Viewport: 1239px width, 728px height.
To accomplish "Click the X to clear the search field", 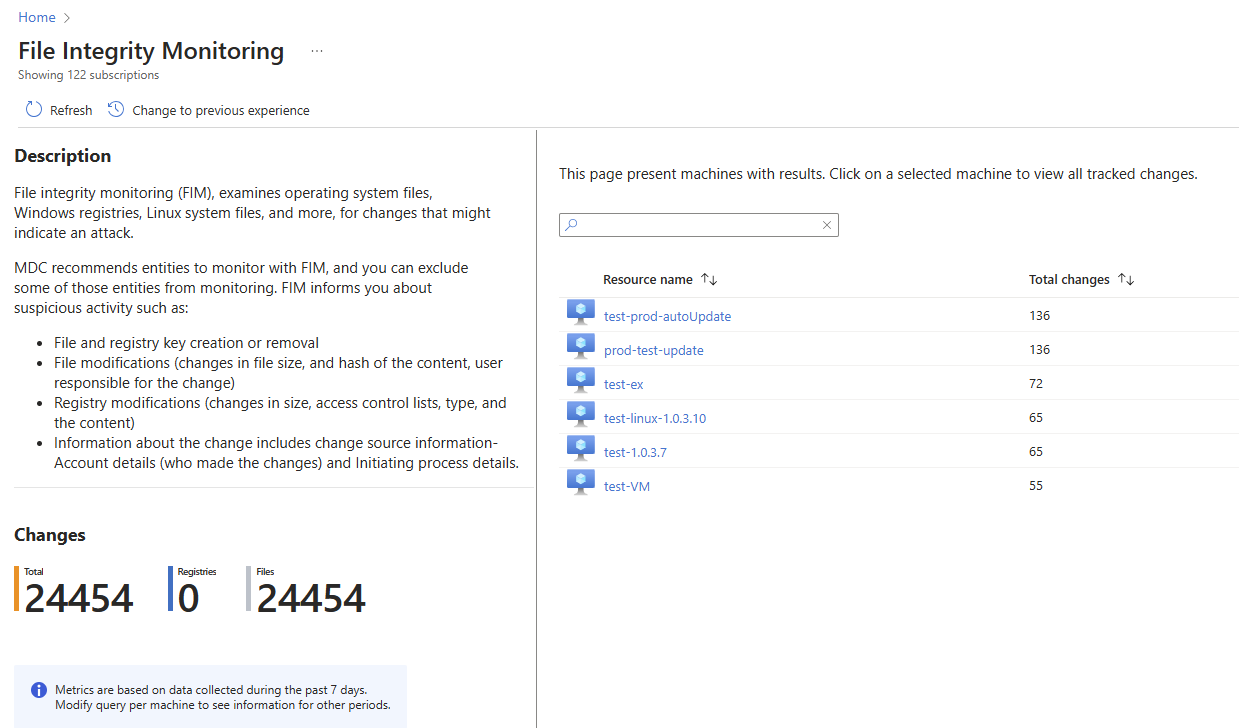I will 826,225.
